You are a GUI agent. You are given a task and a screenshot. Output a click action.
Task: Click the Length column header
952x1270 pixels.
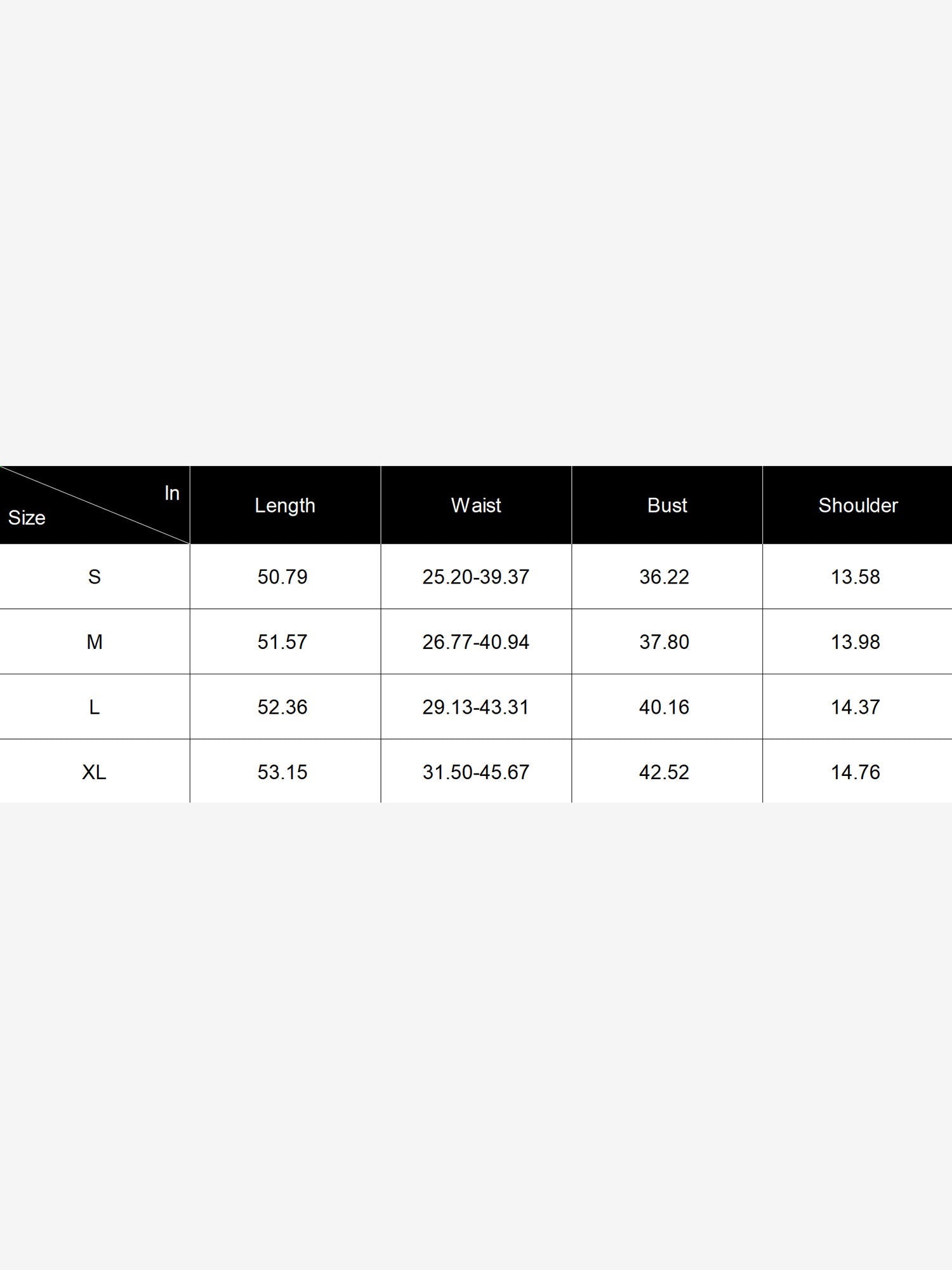285,505
